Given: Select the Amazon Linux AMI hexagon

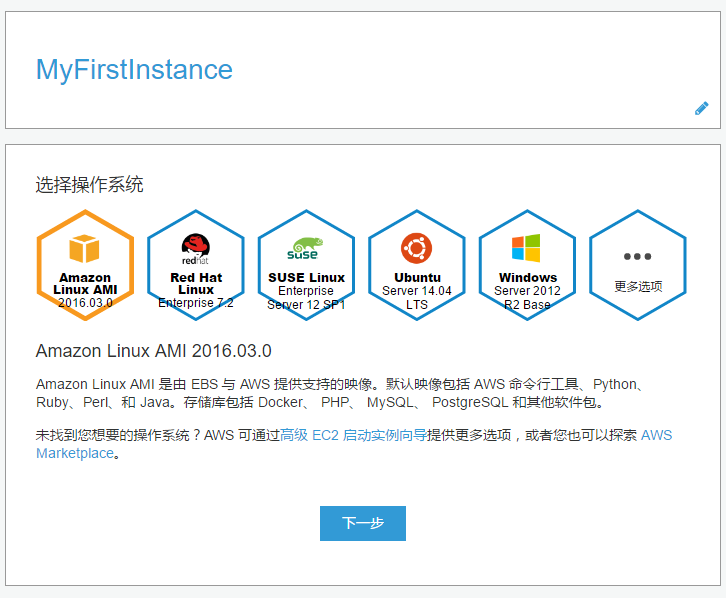Looking at the screenshot, I should (85, 265).
